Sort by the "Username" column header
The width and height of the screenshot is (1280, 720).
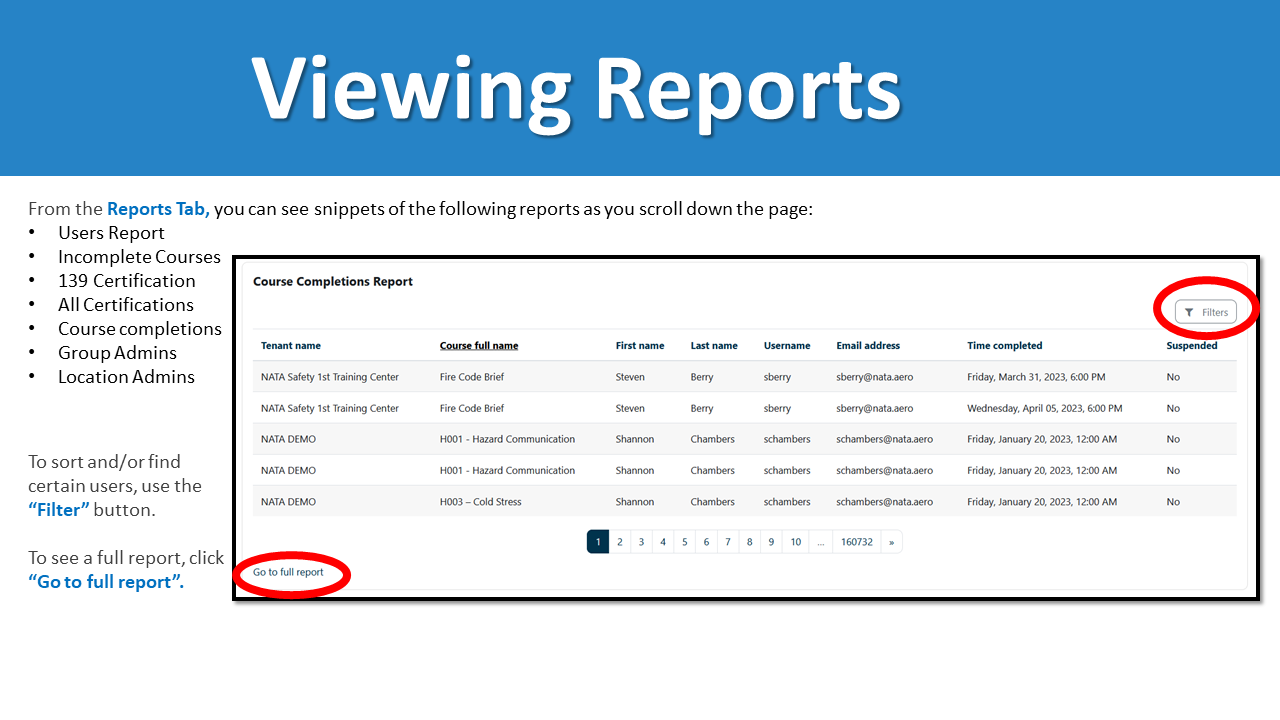coord(788,345)
